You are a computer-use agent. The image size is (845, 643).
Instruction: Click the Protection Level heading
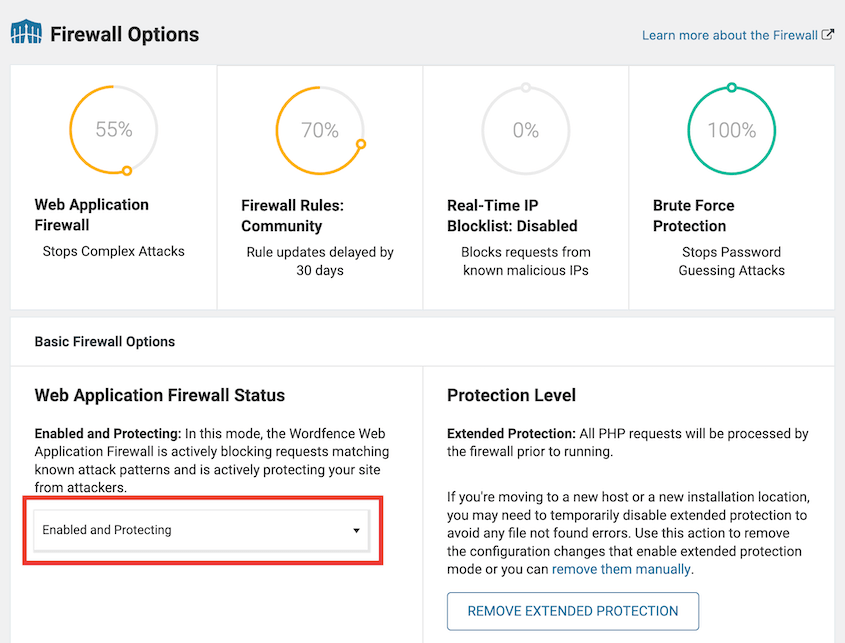(x=511, y=395)
